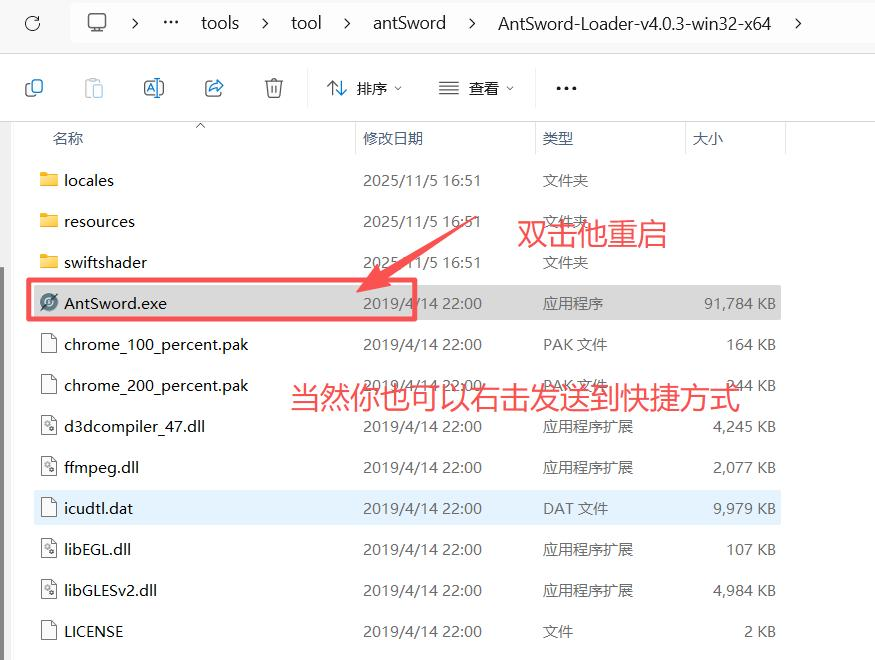Screen dimensions: 875x660
Task: Click the chrome_200_percent.pak file icon
Action: (49, 385)
